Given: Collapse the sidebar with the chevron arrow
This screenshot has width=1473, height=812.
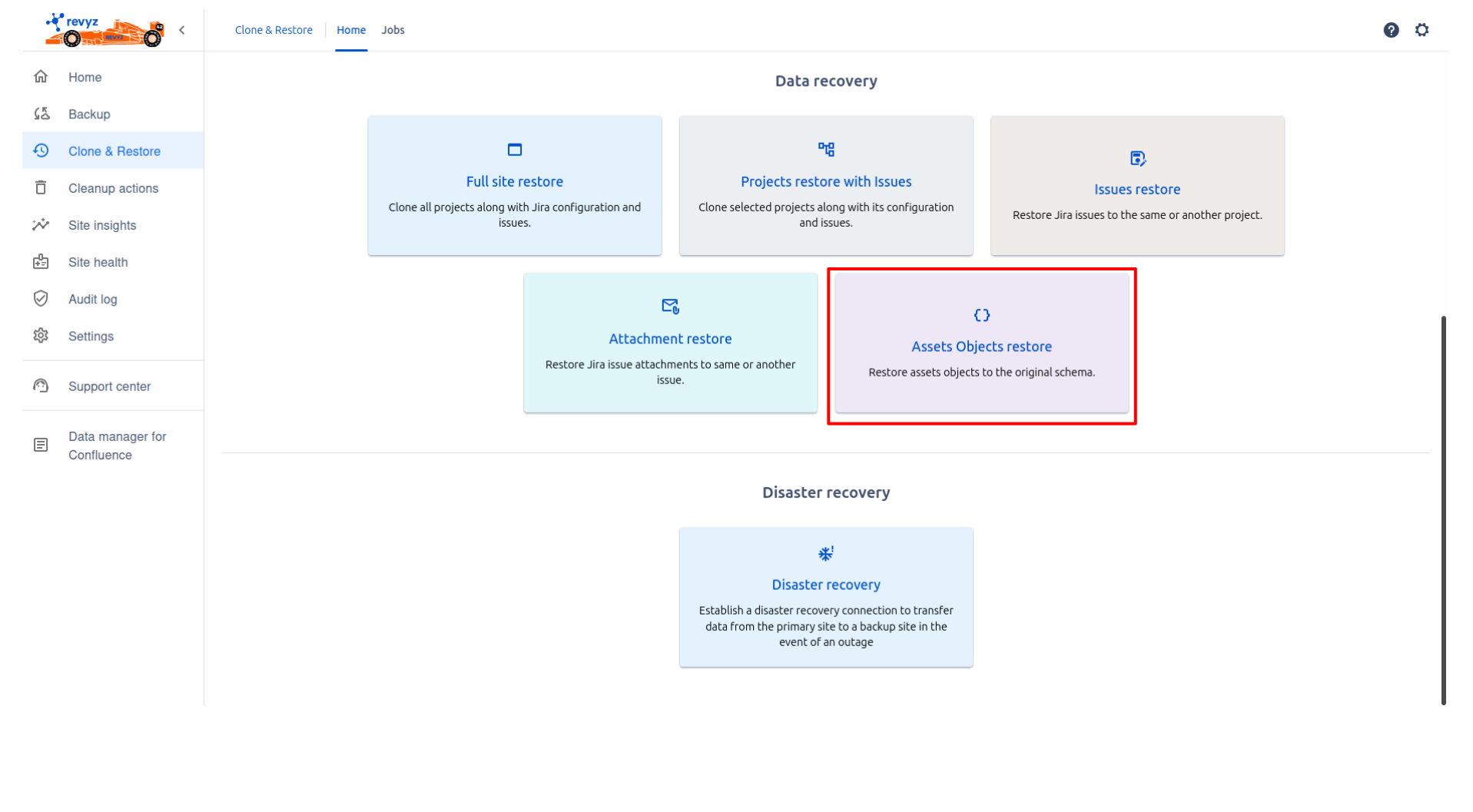Looking at the screenshot, I should click(x=182, y=30).
